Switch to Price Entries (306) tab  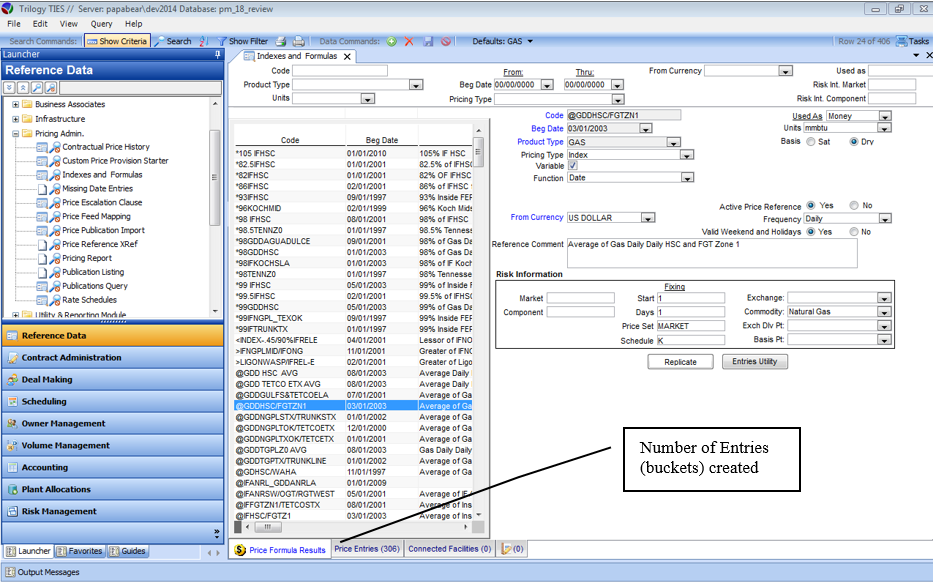(367, 549)
